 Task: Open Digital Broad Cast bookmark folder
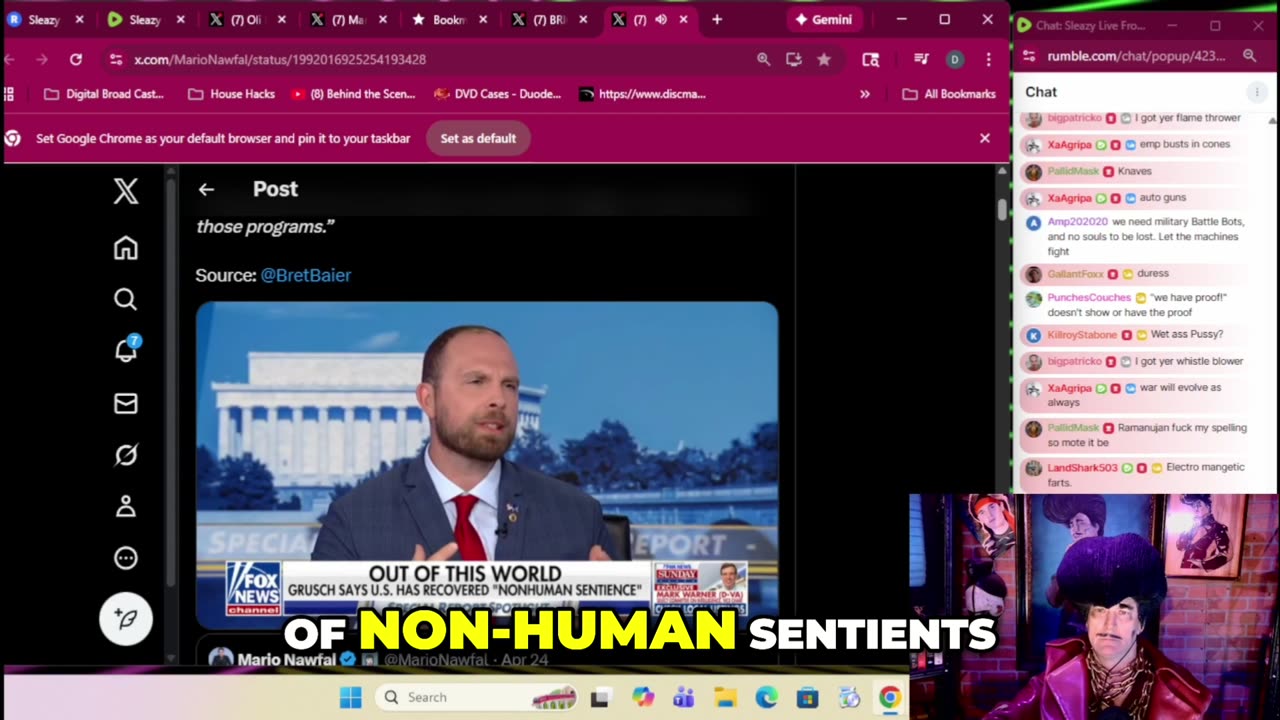(104, 94)
